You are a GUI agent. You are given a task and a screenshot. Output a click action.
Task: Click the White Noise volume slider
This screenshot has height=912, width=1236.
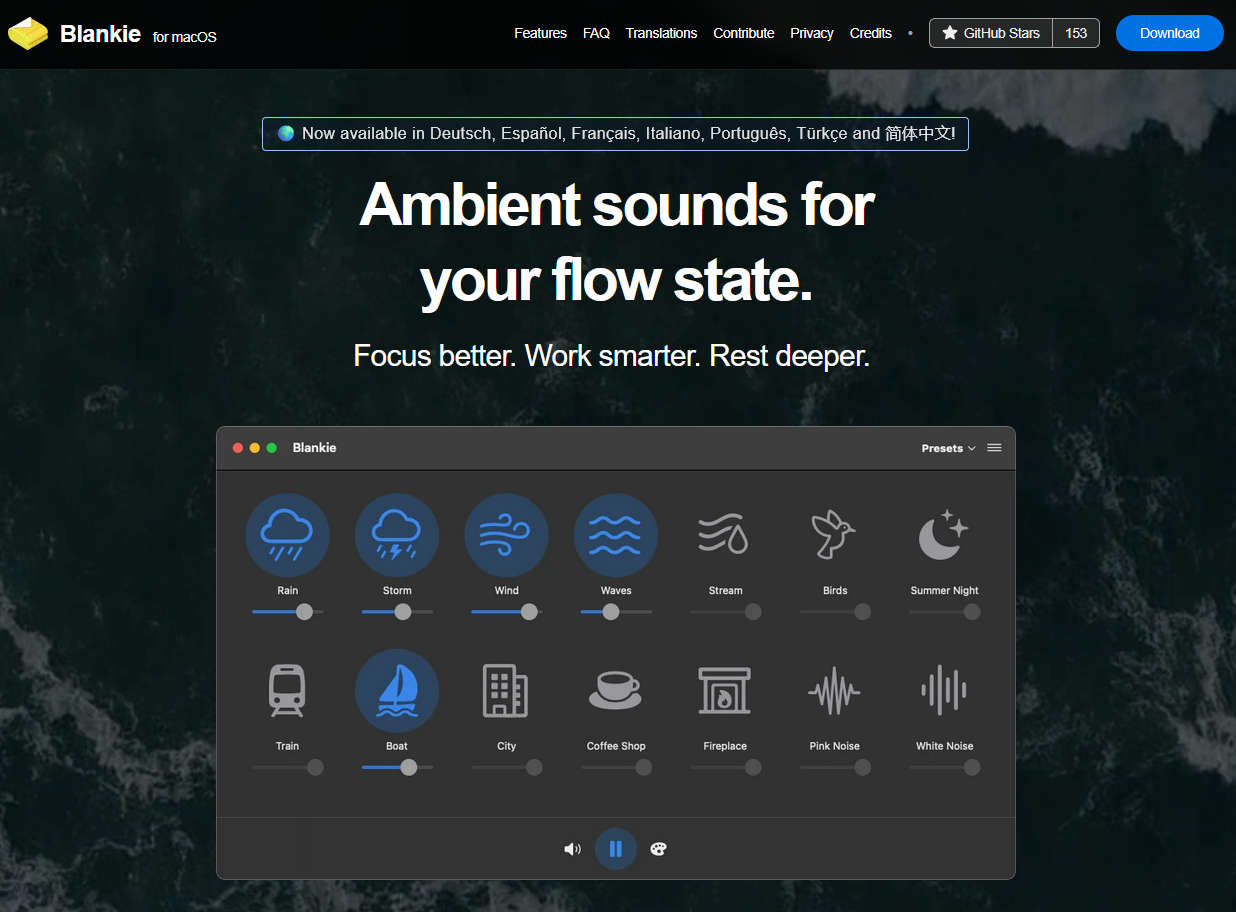click(x=944, y=768)
